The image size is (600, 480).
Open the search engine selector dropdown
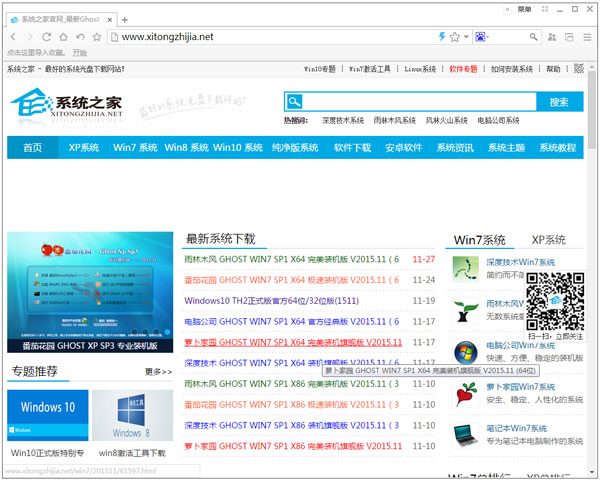tap(484, 37)
